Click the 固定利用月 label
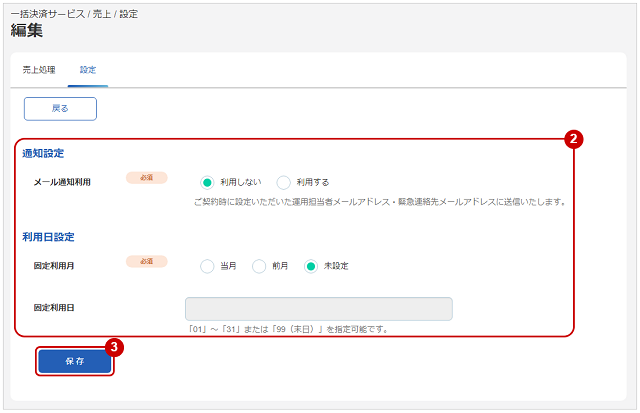The width and height of the screenshot is (640, 413). click(54, 266)
